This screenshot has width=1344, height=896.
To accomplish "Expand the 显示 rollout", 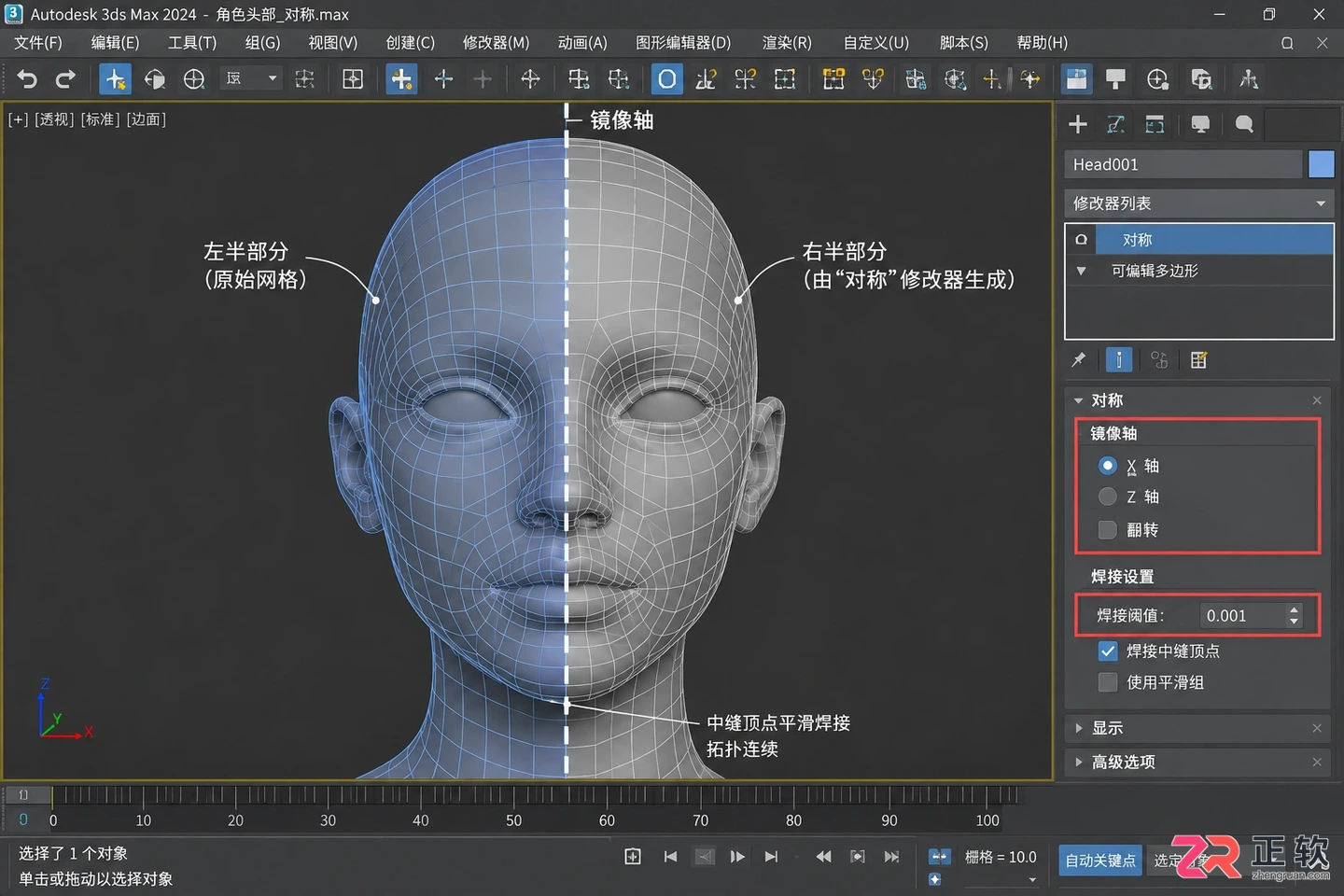I will (1079, 728).
